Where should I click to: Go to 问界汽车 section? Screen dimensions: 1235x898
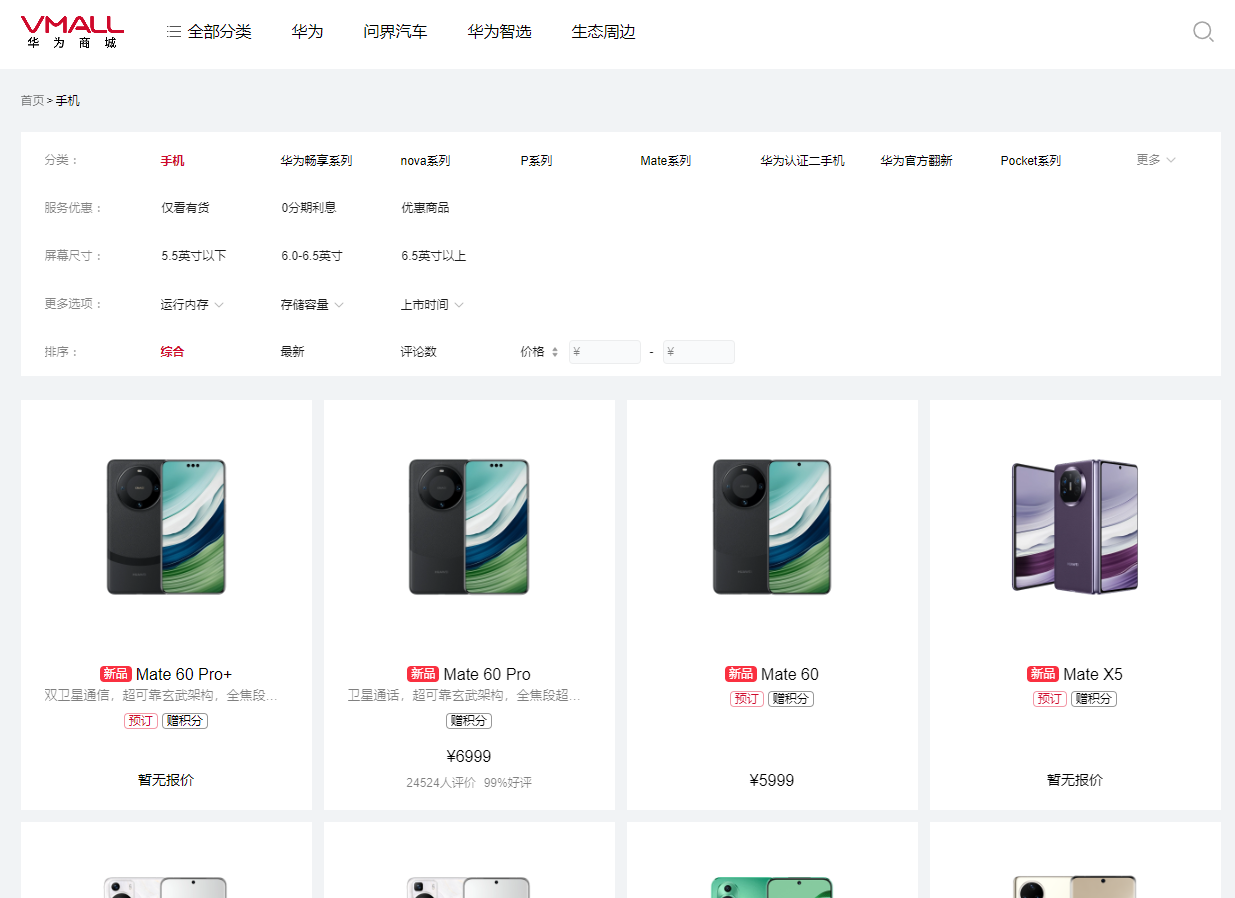395,32
